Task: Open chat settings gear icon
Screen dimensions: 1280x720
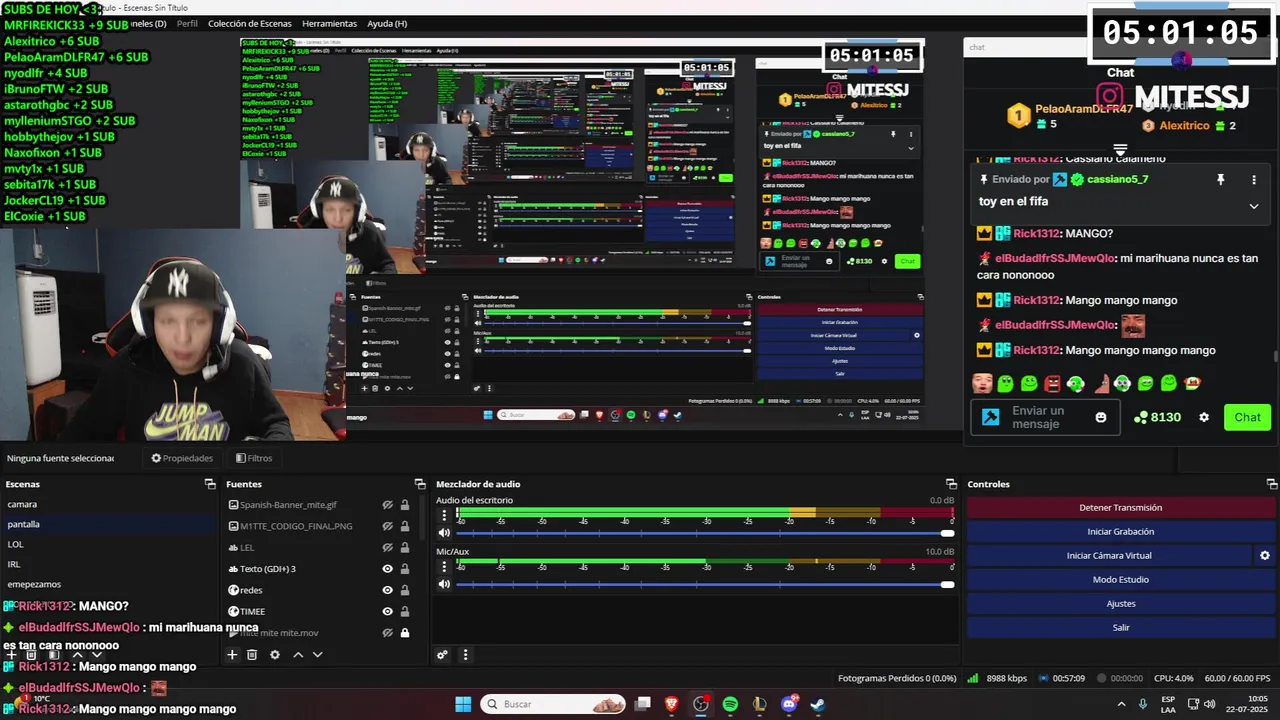Action: tap(1204, 417)
